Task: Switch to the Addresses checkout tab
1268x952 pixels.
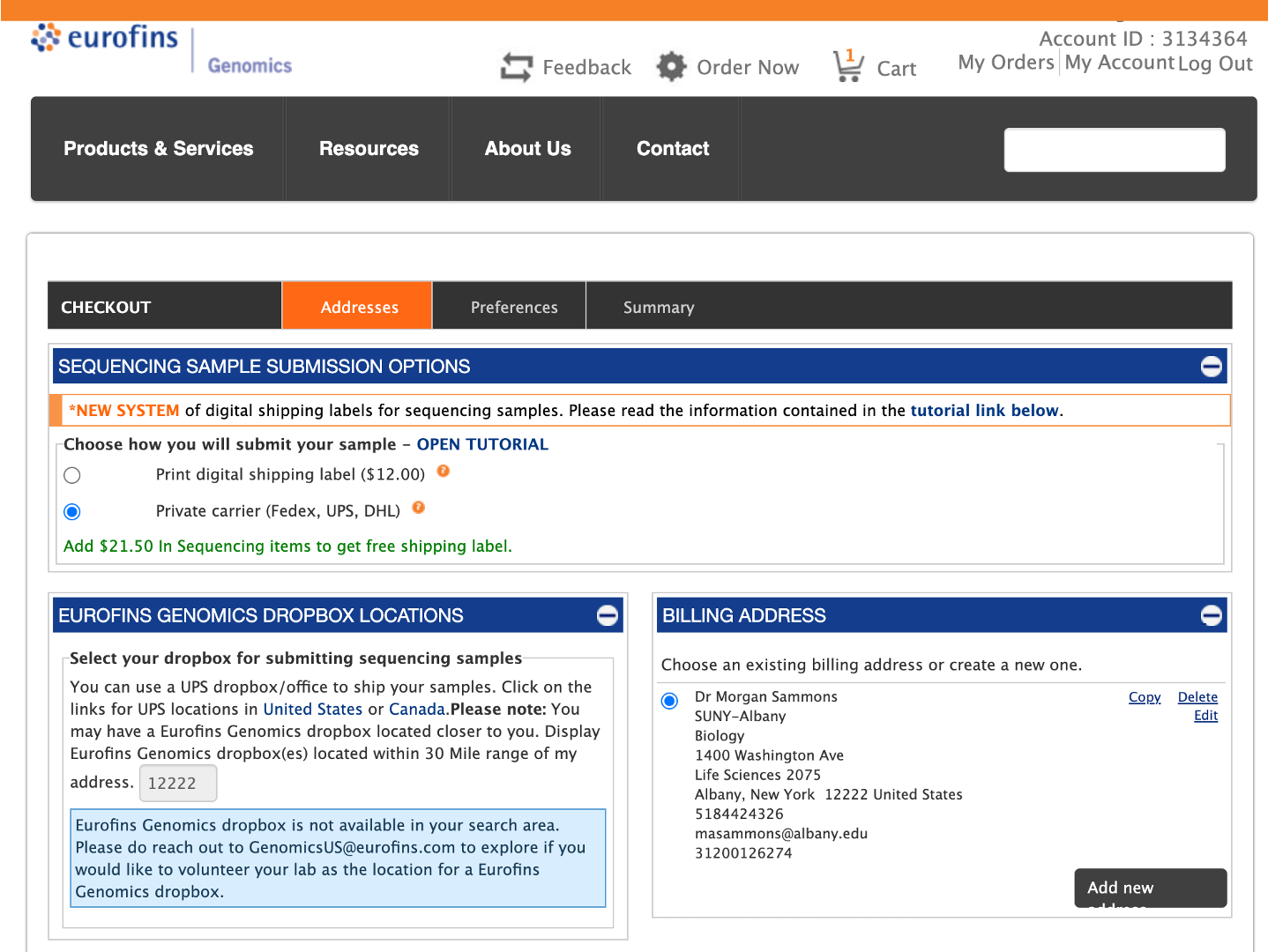Action: (359, 307)
